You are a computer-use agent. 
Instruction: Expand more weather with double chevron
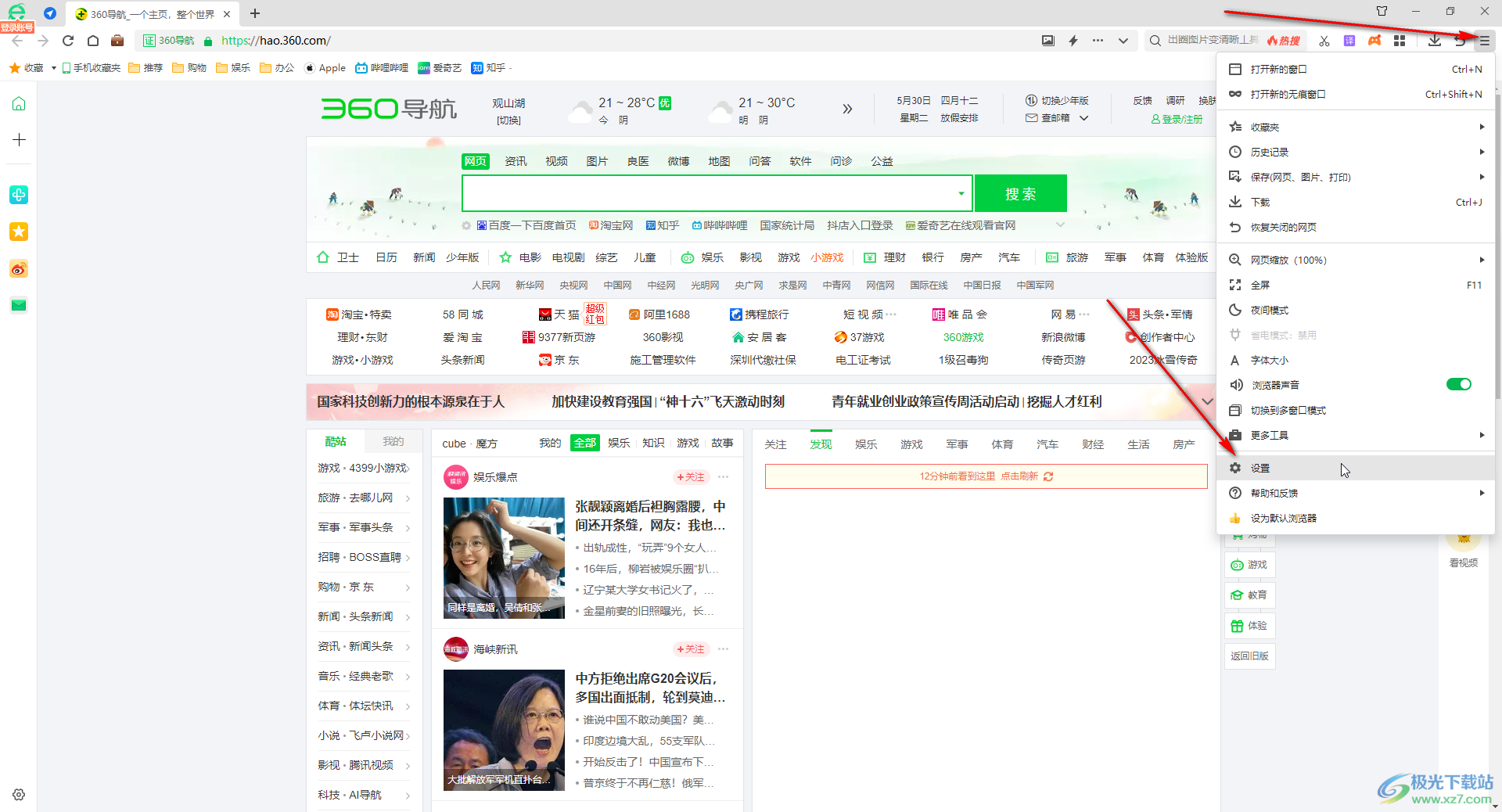[x=847, y=109]
